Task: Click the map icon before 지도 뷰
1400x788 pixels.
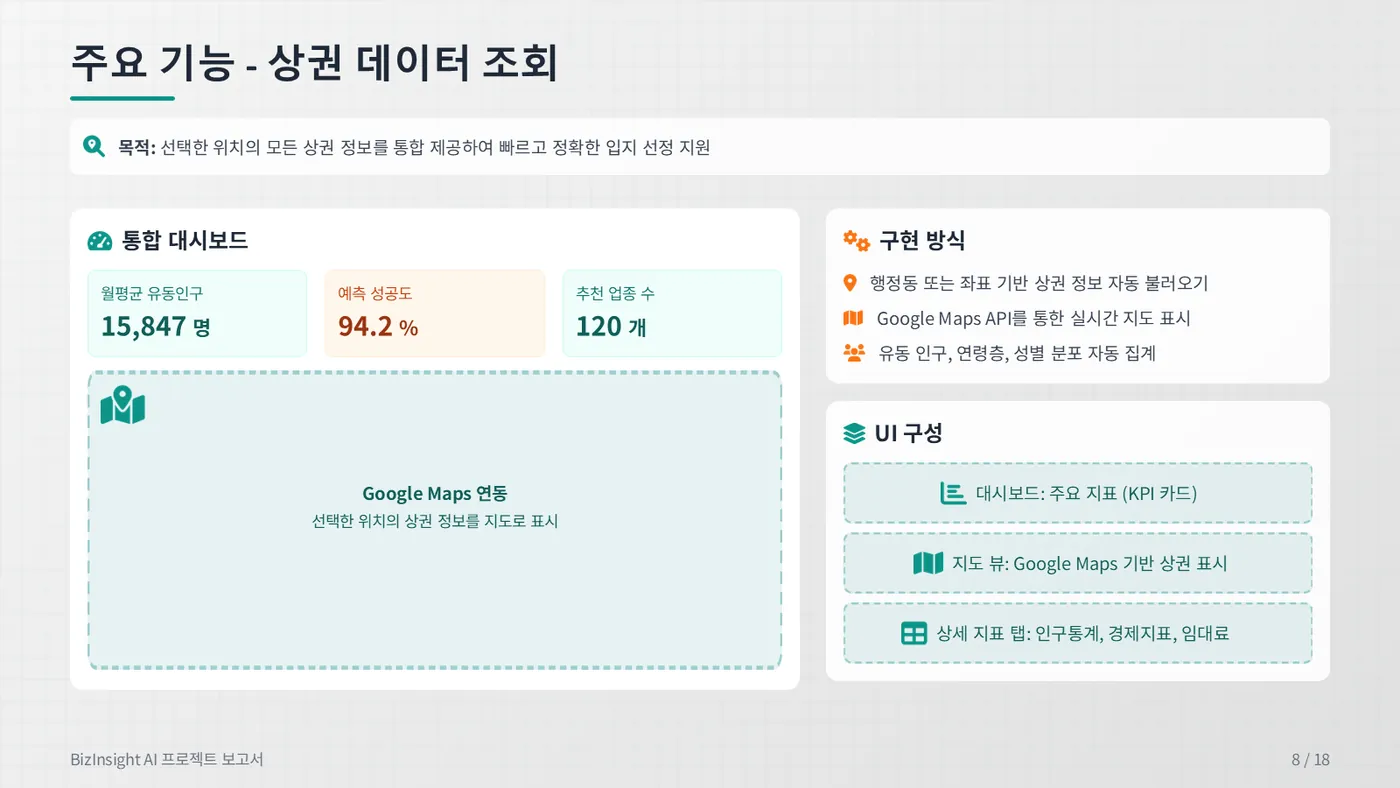Action: point(928,563)
